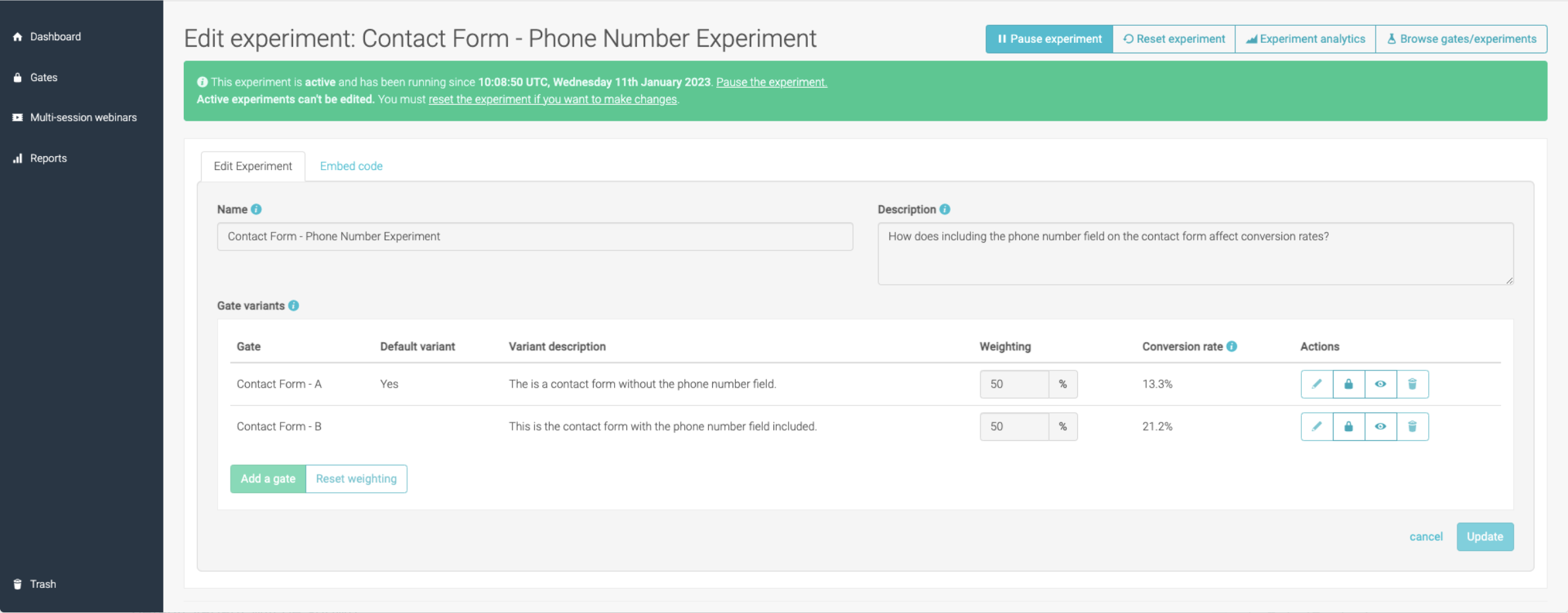The height and width of the screenshot is (613, 1568).
Task: Click the info icon in the green banner
Action: (202, 82)
